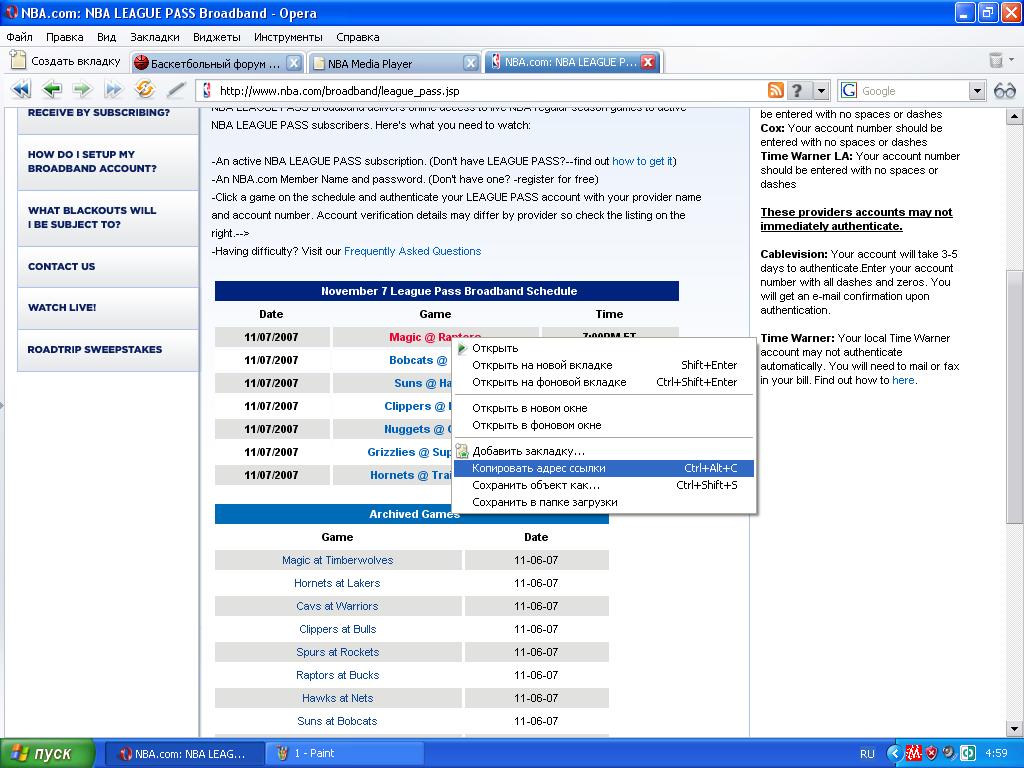Switch to the NBA Media Player tab

[x=394, y=63]
